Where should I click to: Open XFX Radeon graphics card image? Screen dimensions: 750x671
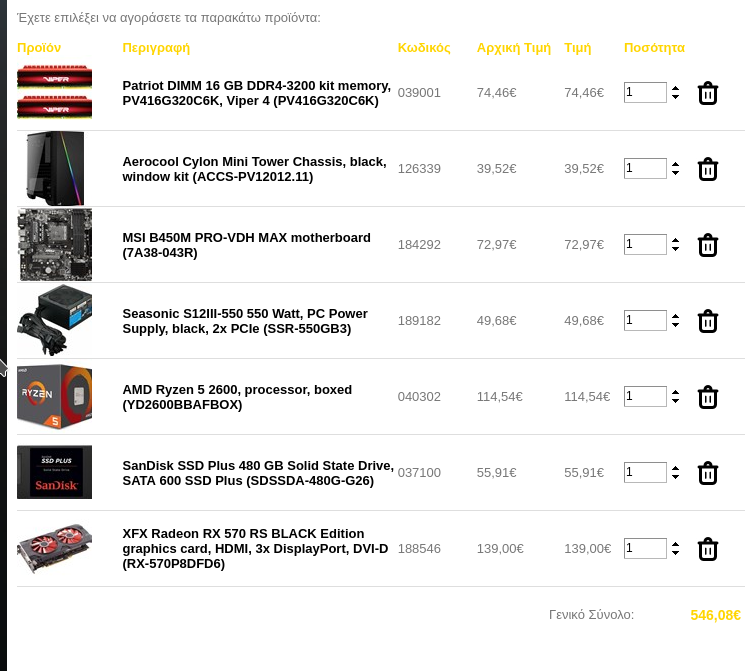pyautogui.click(x=54, y=548)
